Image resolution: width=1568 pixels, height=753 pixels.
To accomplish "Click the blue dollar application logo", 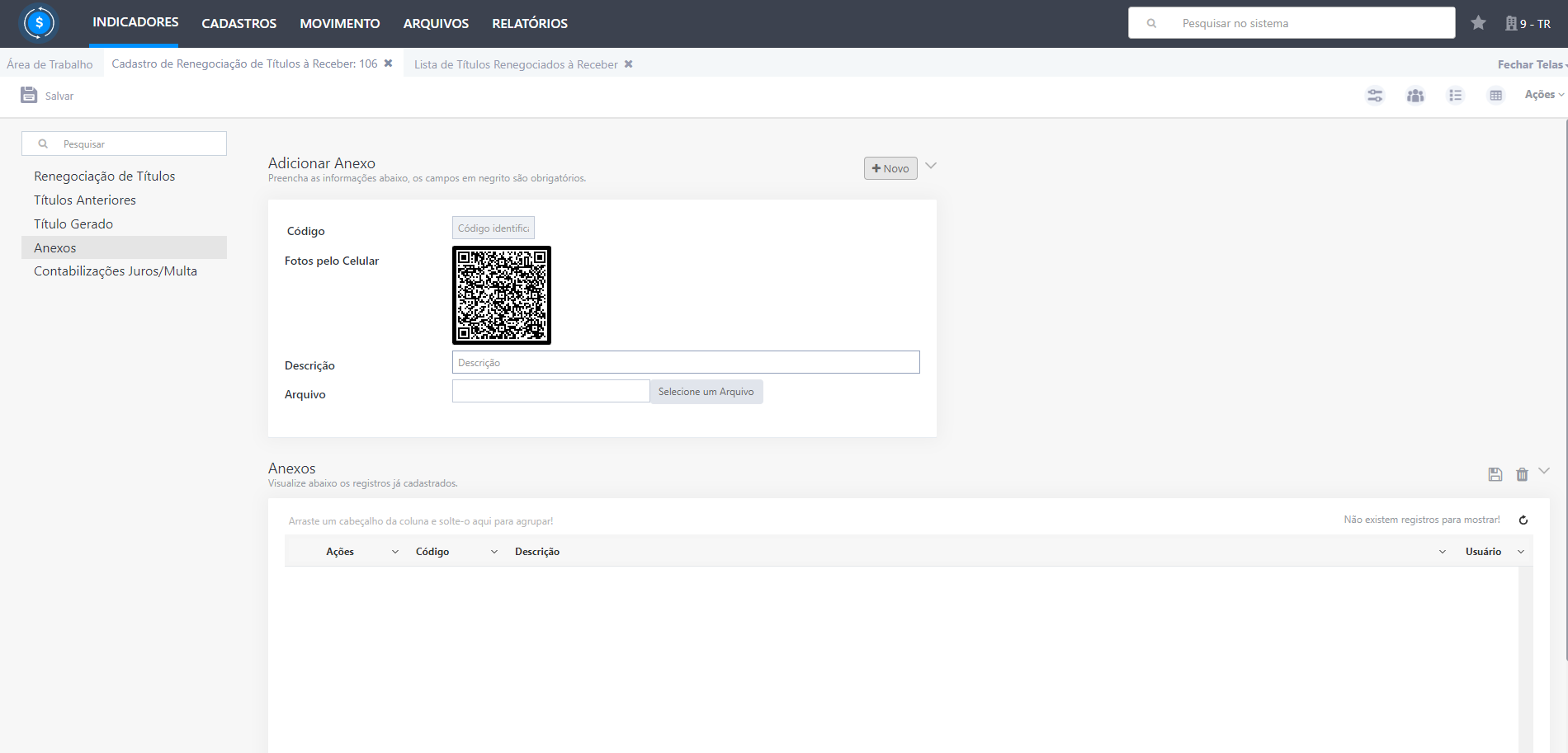I will pos(39,23).
